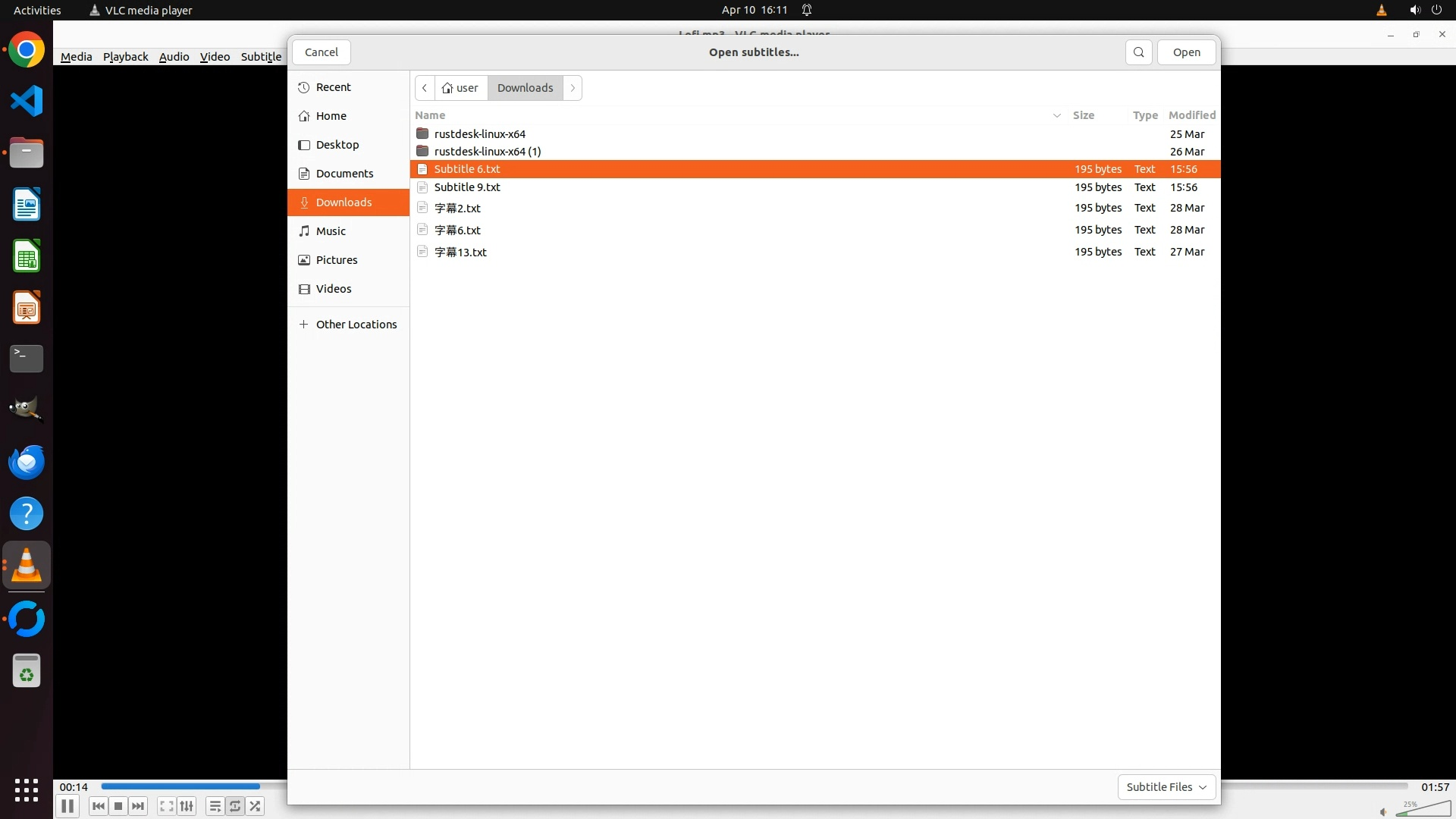Go forward with path chevron
Image resolution: width=1456 pixels, height=819 pixels.
[573, 88]
